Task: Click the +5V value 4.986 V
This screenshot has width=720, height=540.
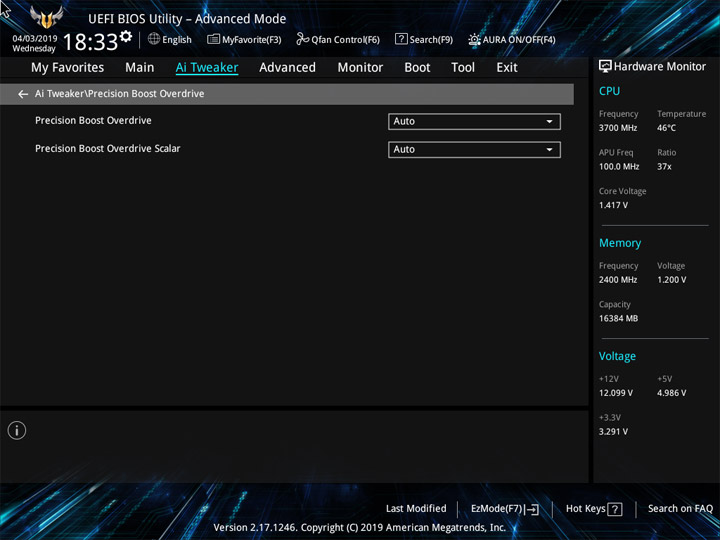Action: click(672, 393)
